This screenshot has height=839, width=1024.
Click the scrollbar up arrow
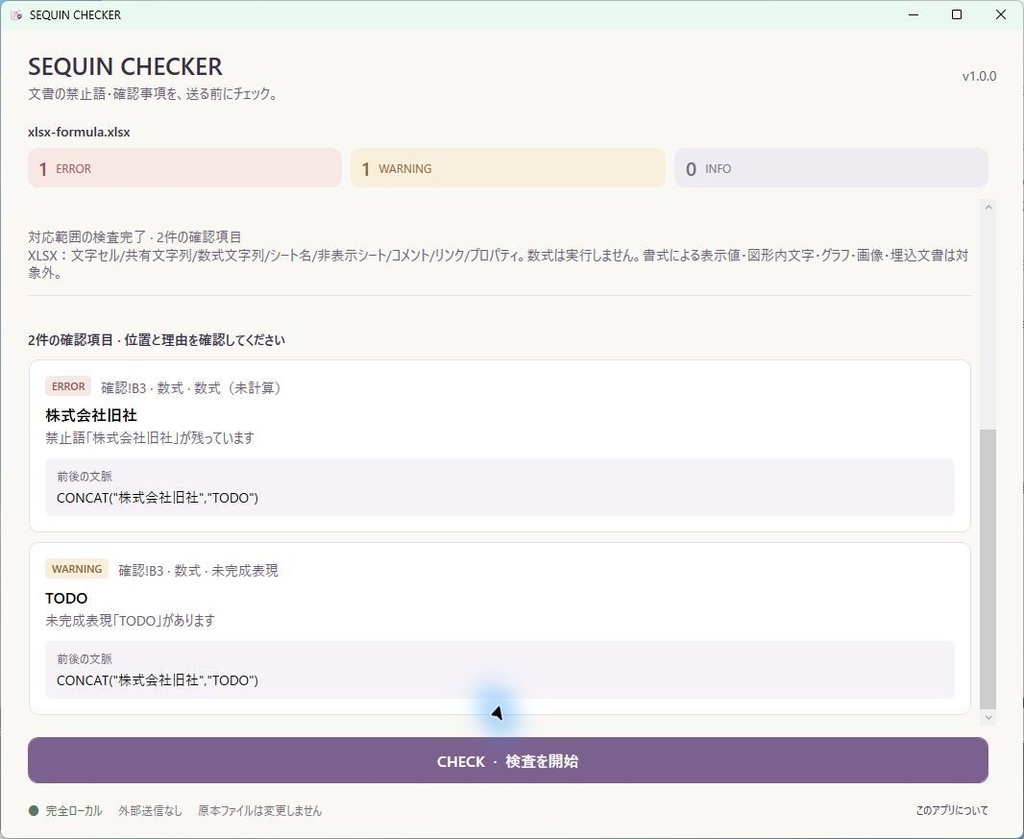[x=988, y=207]
